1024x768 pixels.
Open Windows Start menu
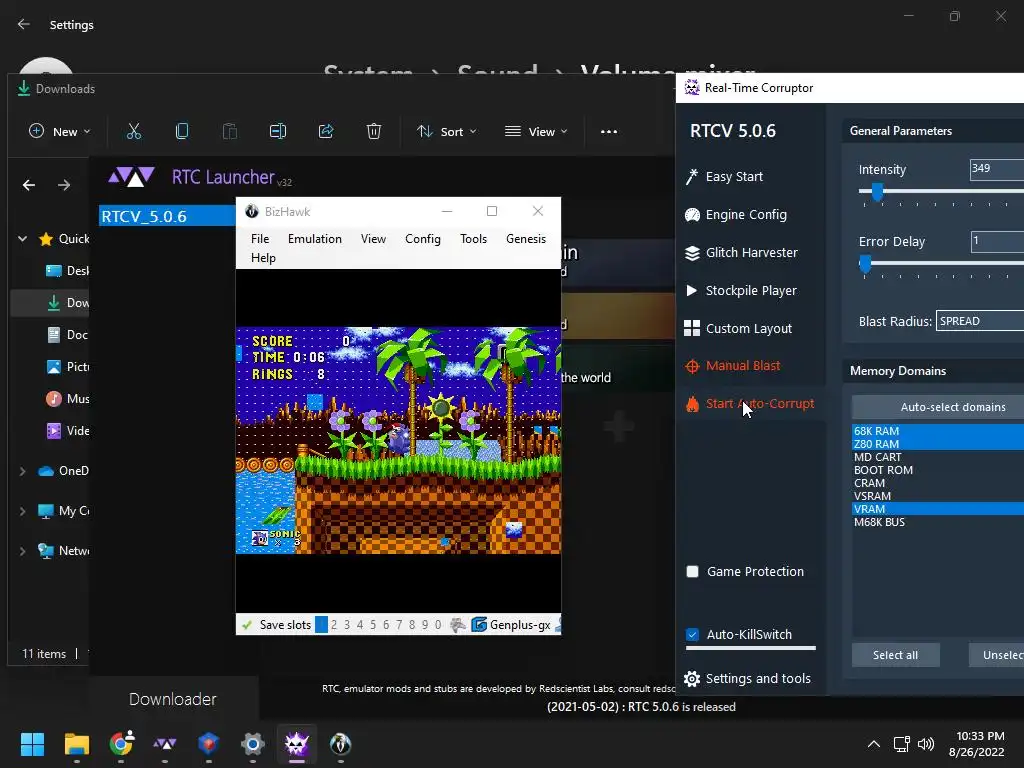point(32,744)
